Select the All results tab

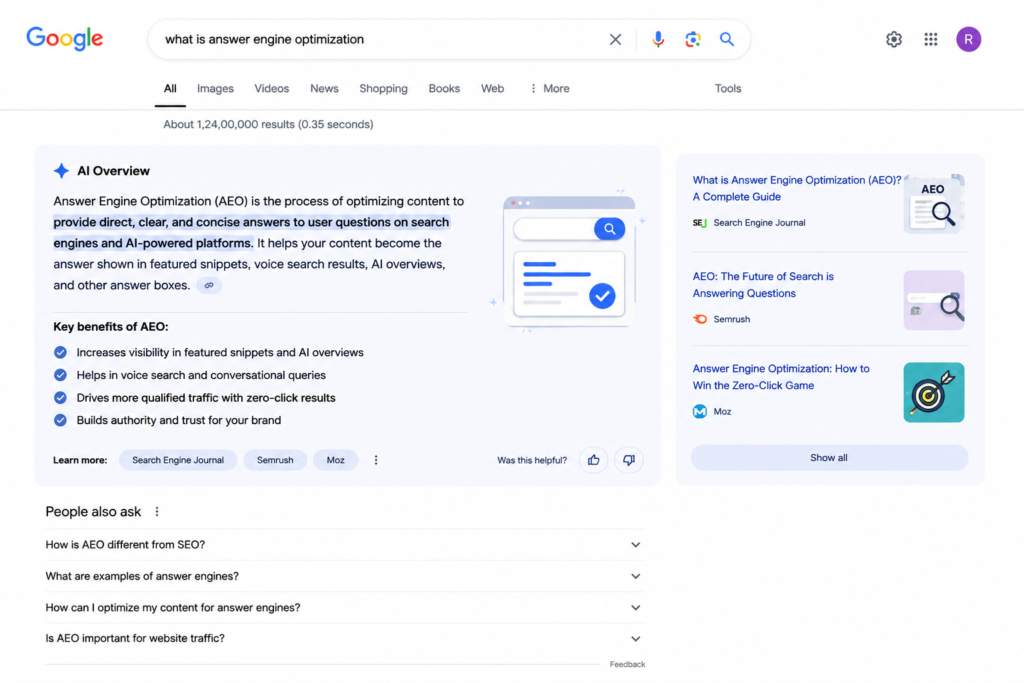[x=170, y=88]
